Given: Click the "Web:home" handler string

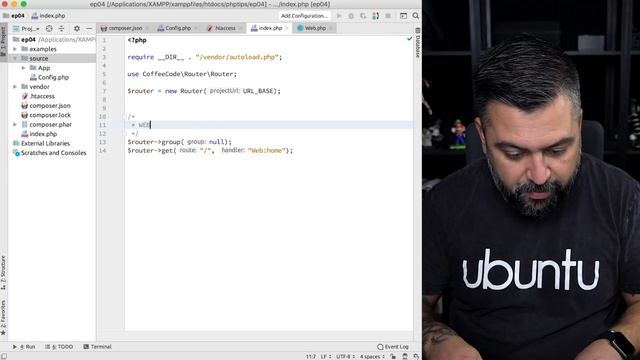Looking at the screenshot, I should click(266, 151).
